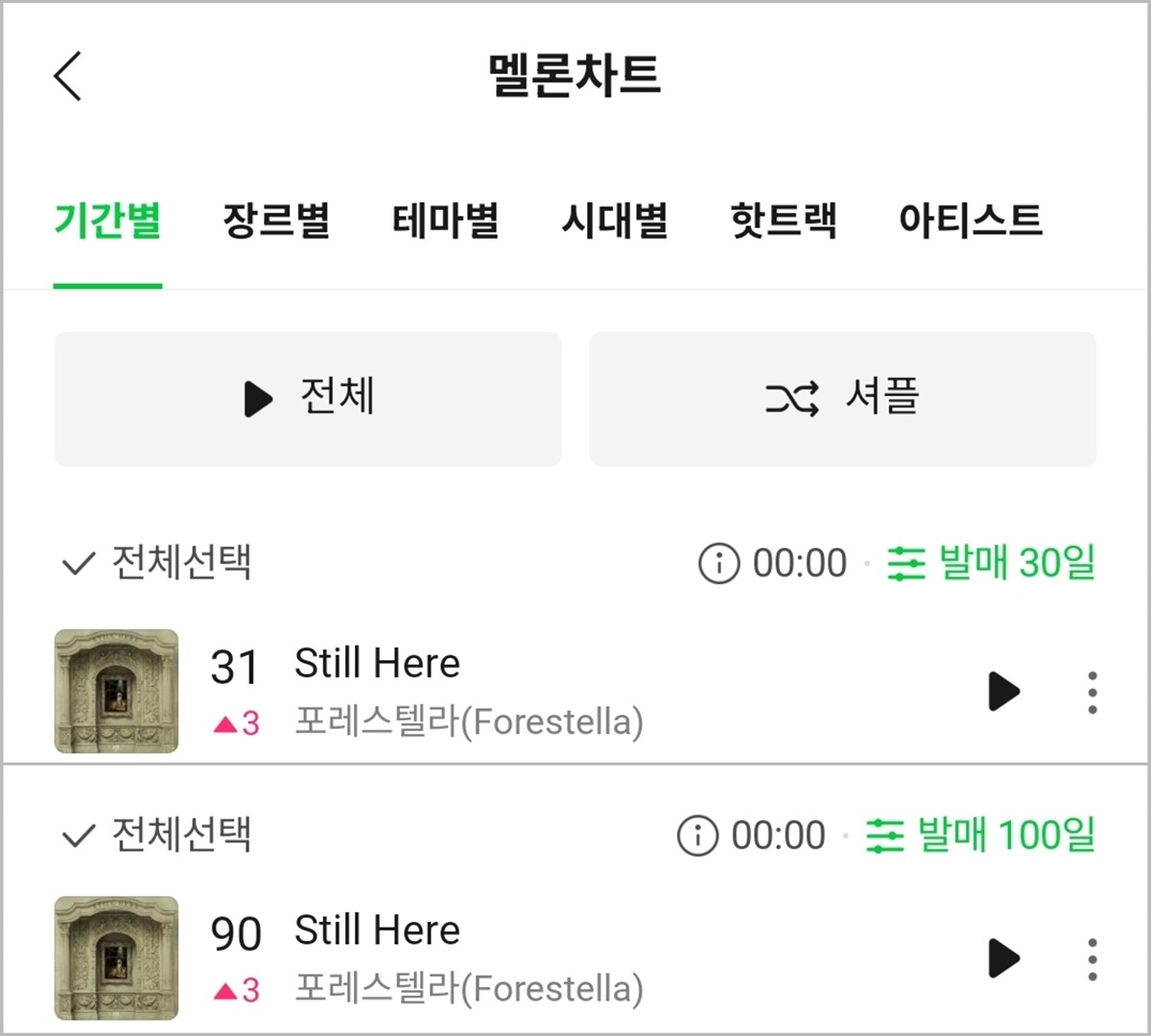Open the 시대별 tab

click(x=614, y=221)
